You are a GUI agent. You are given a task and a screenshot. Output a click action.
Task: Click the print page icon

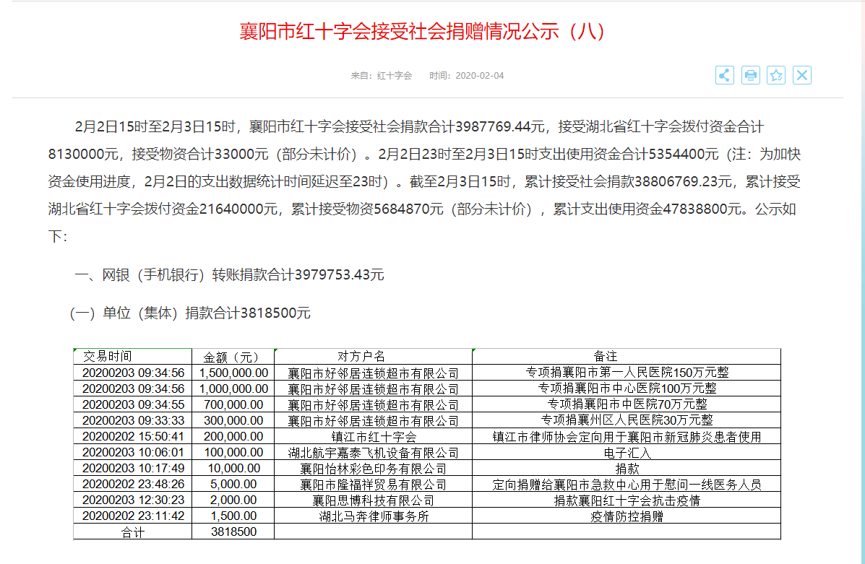point(751,75)
